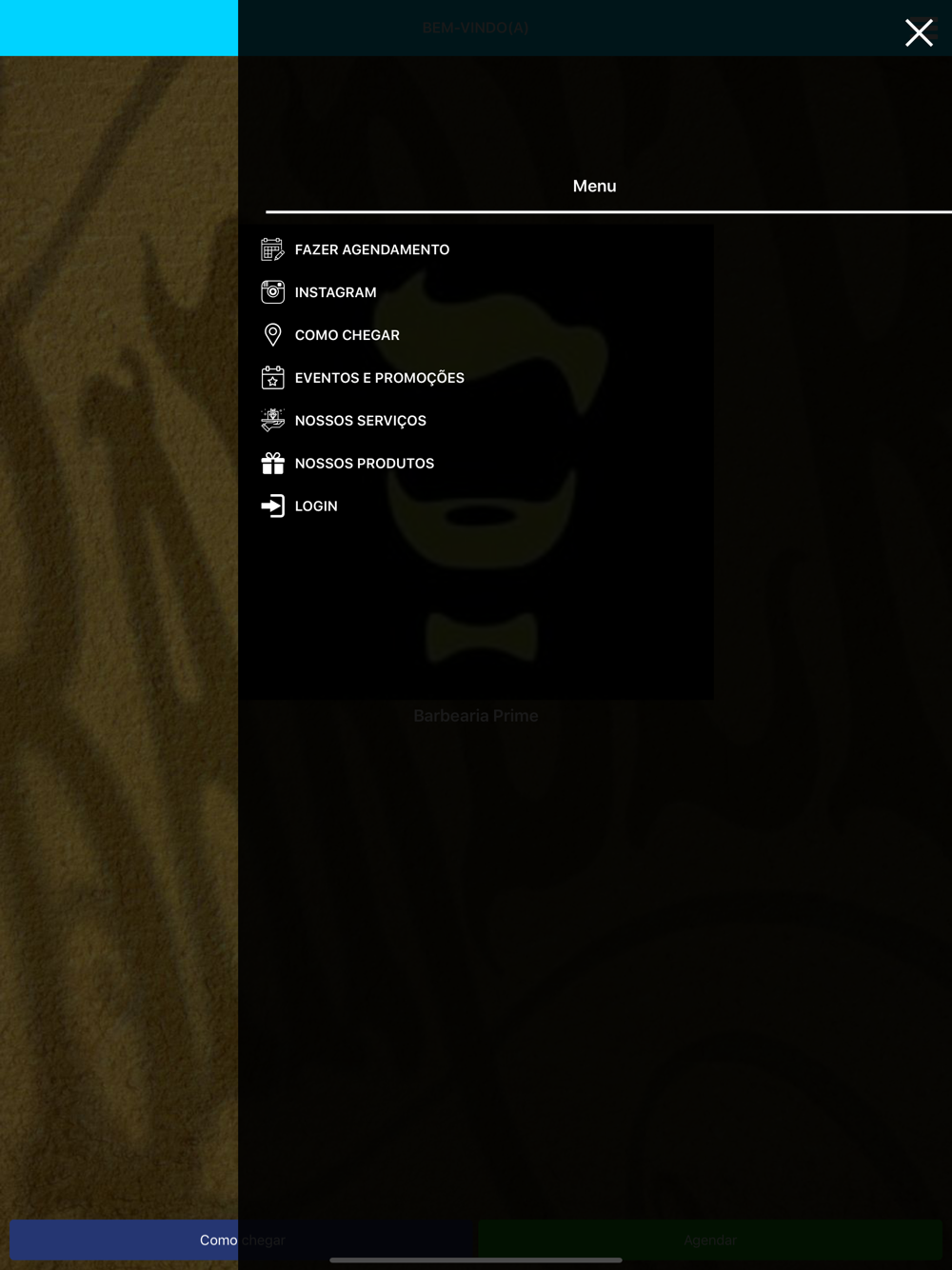This screenshot has width=952, height=1270.
Task: Close the menu with the X icon
Action: coord(919,32)
